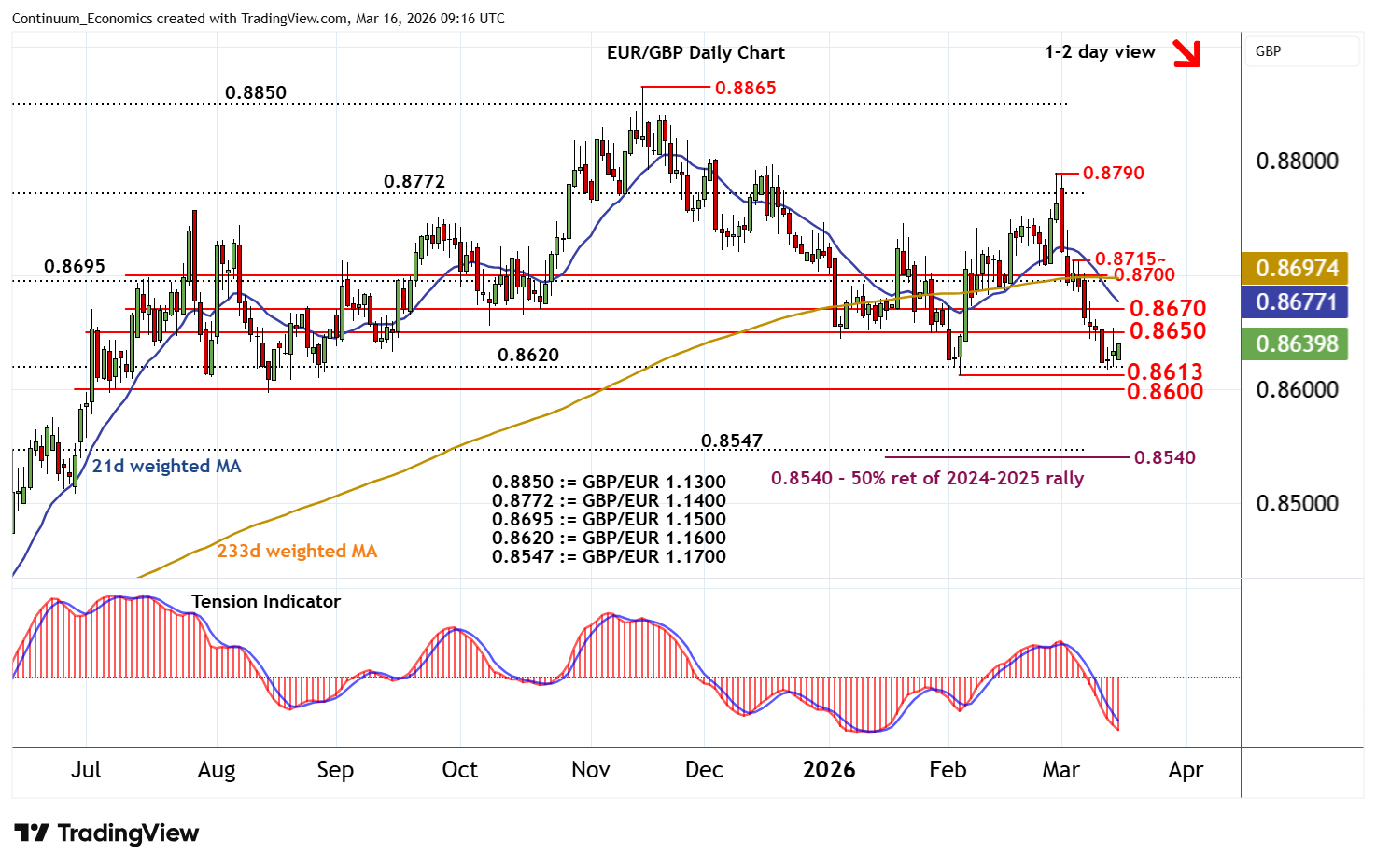The height and width of the screenshot is (868, 1376).
Task: Click the 0.8650 resistance level label
Action: pyautogui.click(x=1167, y=331)
